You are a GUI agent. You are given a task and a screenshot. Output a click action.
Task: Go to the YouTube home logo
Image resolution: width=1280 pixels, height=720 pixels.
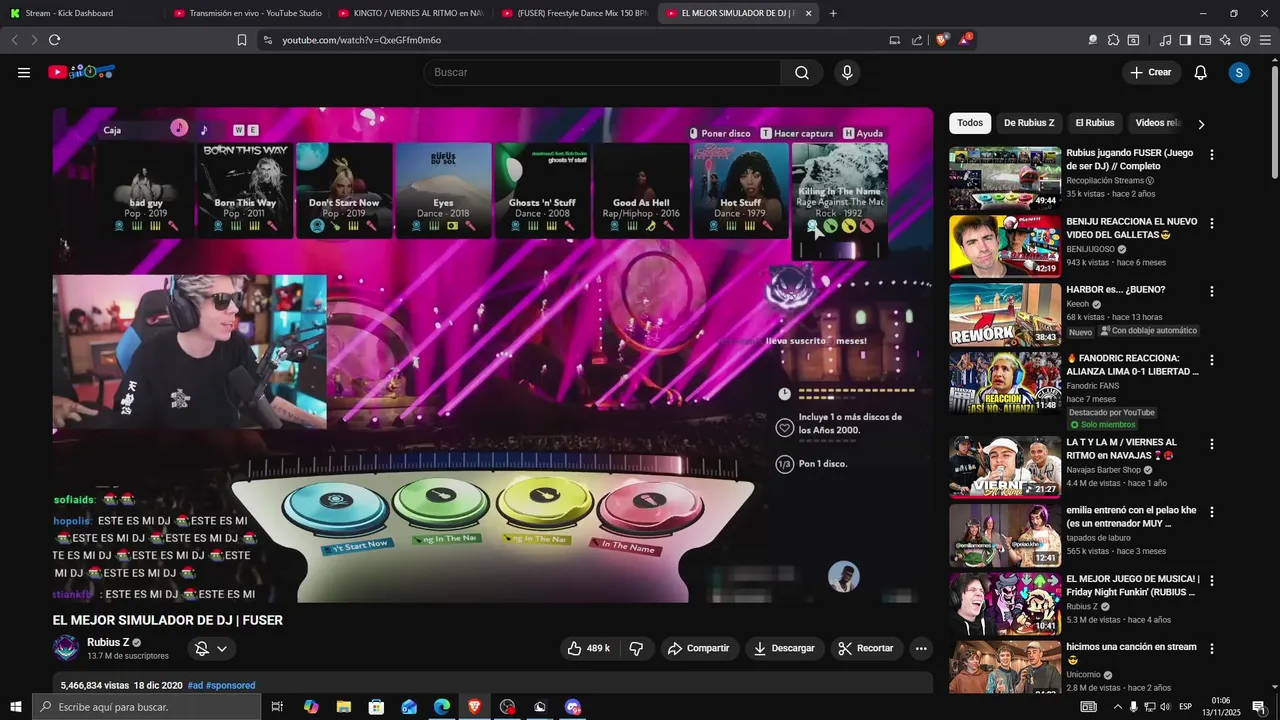81,72
